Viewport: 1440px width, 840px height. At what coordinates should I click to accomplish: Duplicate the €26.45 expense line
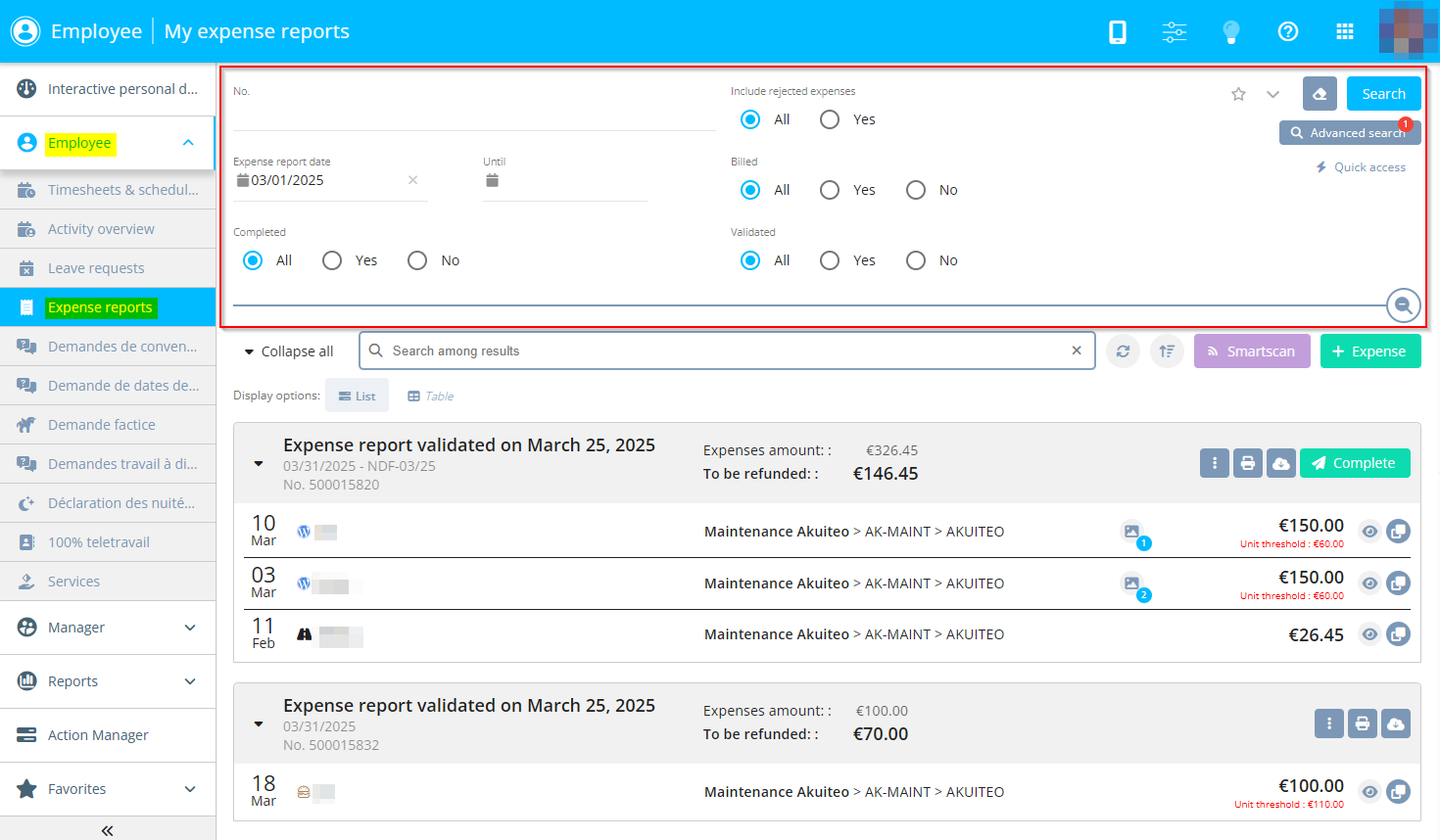click(x=1398, y=634)
